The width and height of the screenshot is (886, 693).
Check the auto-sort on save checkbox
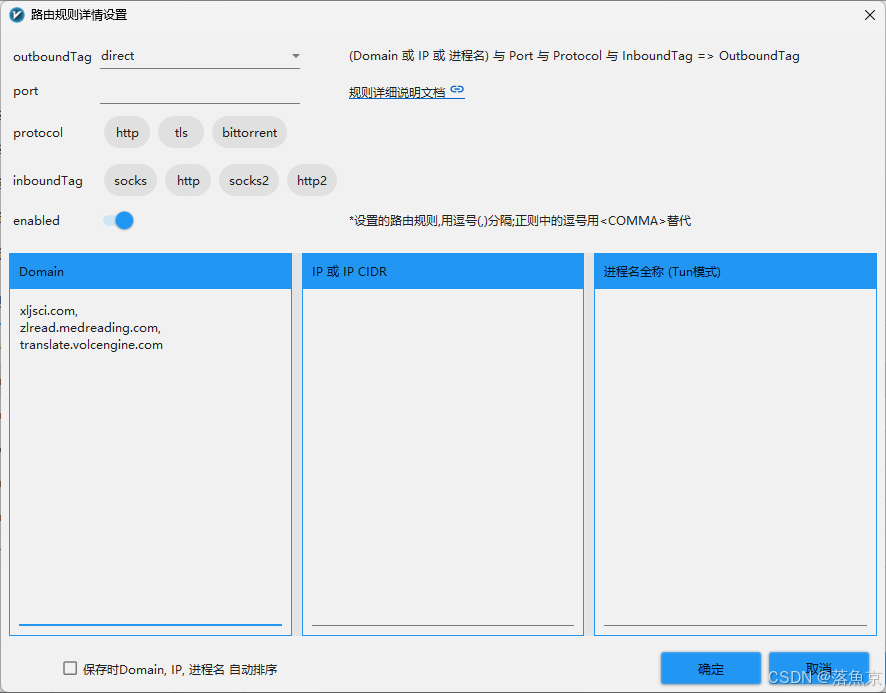coord(70,669)
